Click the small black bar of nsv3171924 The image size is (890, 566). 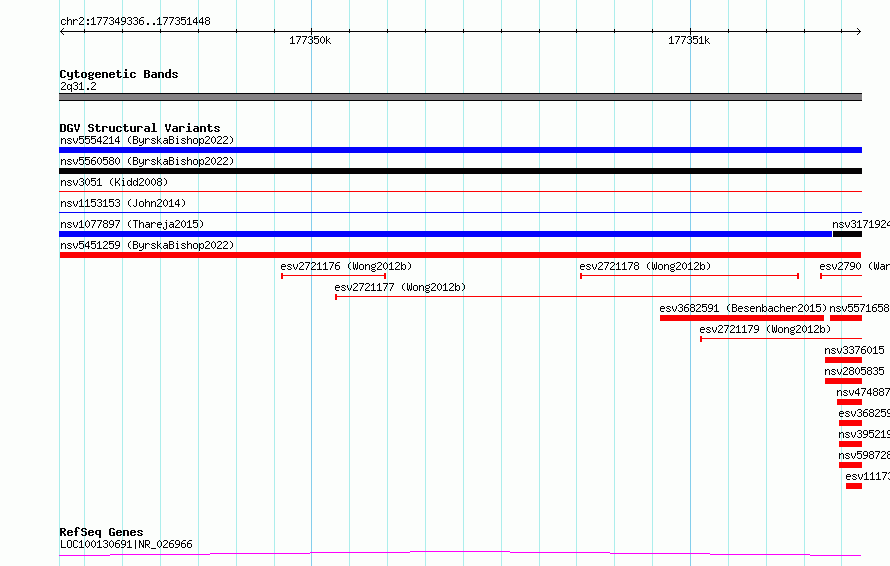coord(847,234)
